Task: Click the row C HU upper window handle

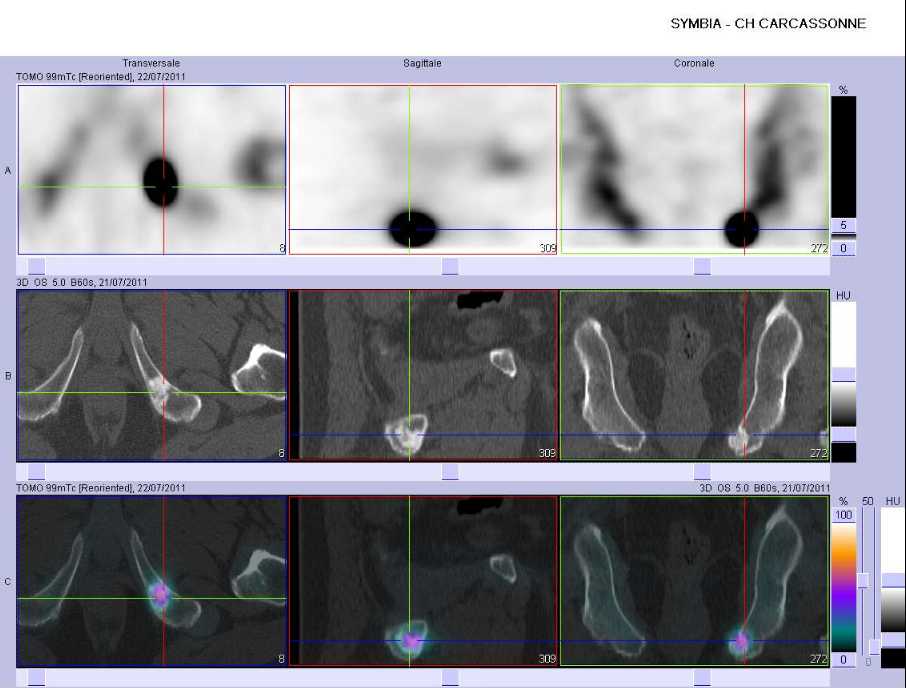Action: pyautogui.click(x=893, y=581)
